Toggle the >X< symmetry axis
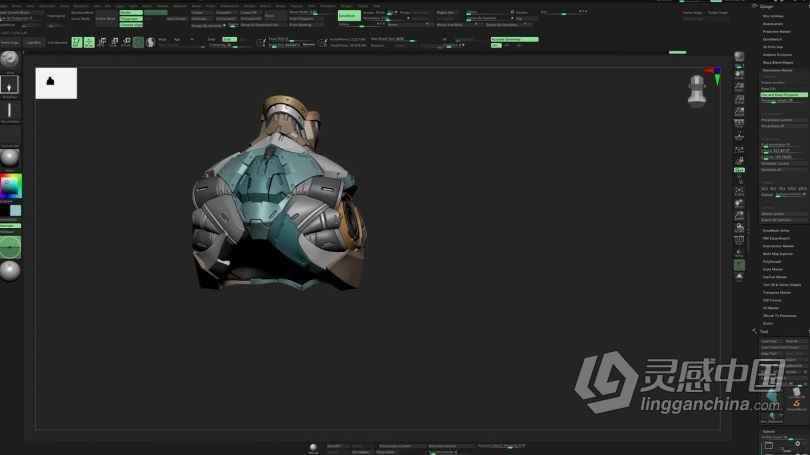This screenshot has height=455, width=810. (496, 45)
